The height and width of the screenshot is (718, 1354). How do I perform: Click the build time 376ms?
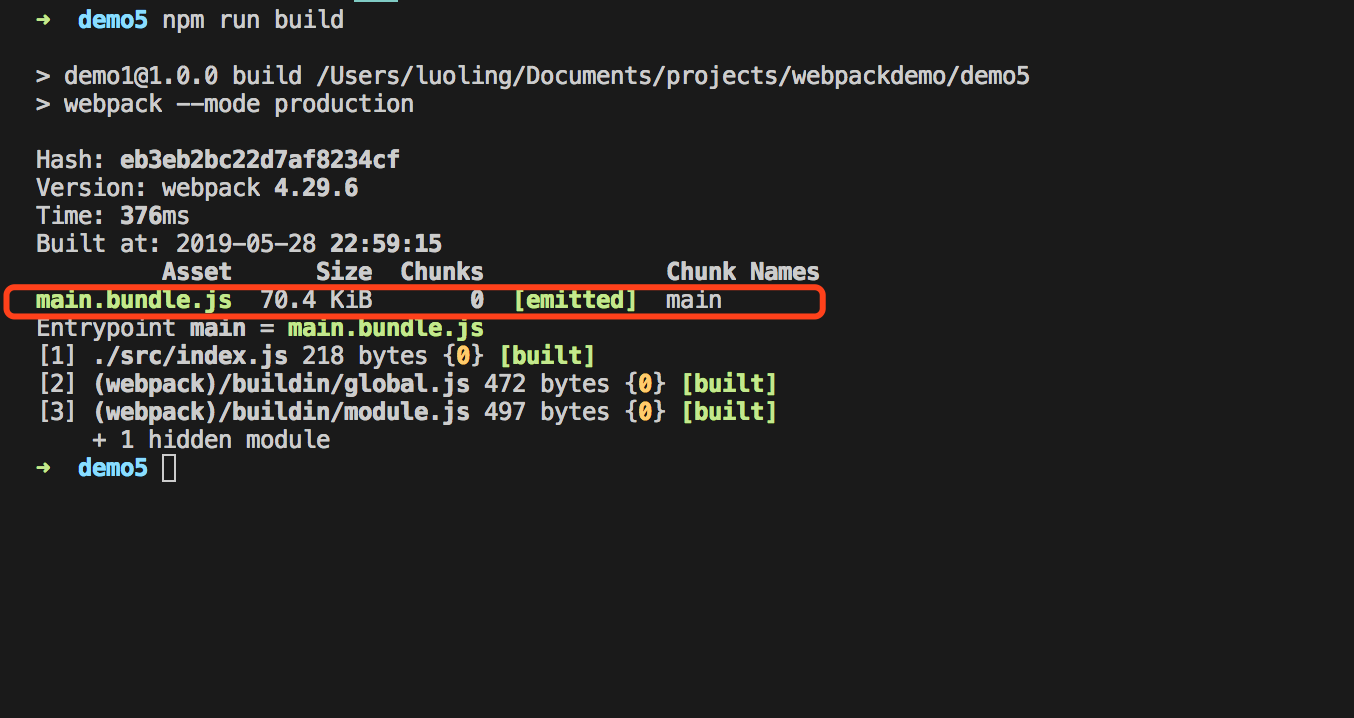click(155, 216)
